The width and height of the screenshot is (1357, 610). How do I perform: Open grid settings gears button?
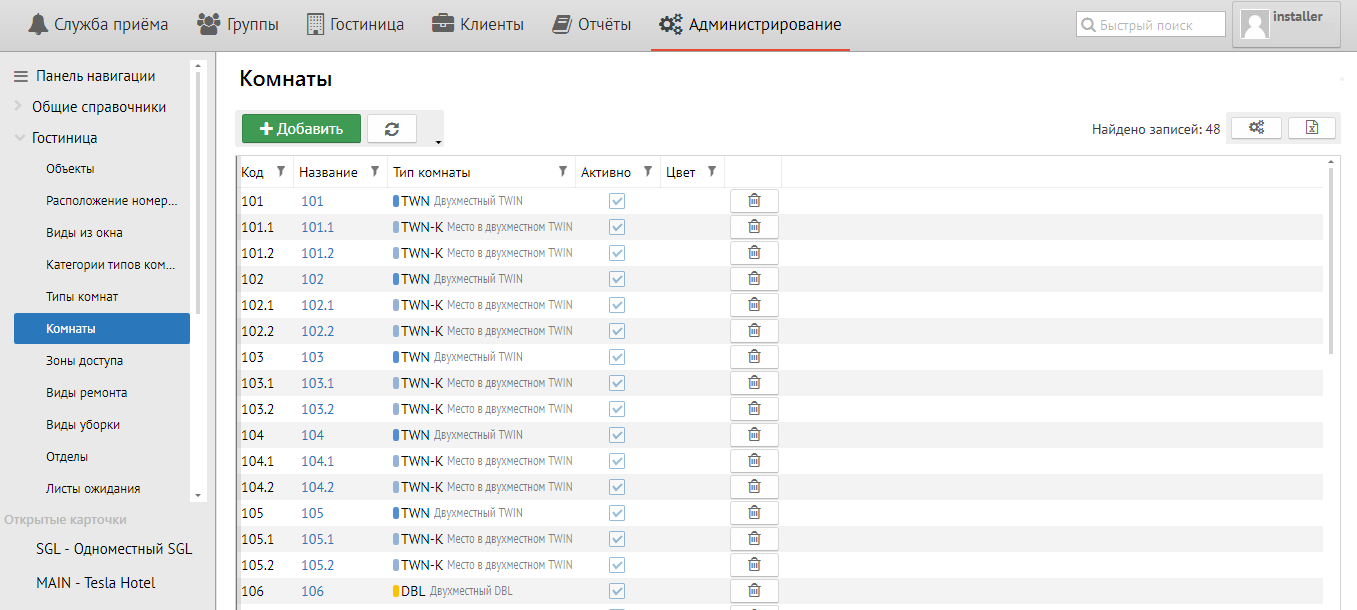point(1257,128)
